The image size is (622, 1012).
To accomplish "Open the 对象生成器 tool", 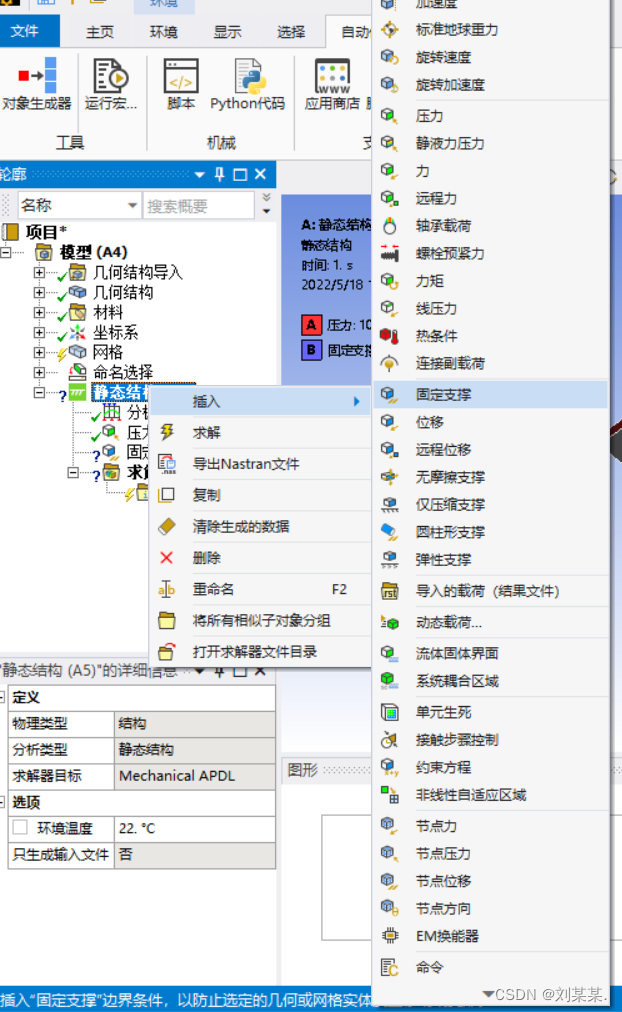I will pos(37,84).
